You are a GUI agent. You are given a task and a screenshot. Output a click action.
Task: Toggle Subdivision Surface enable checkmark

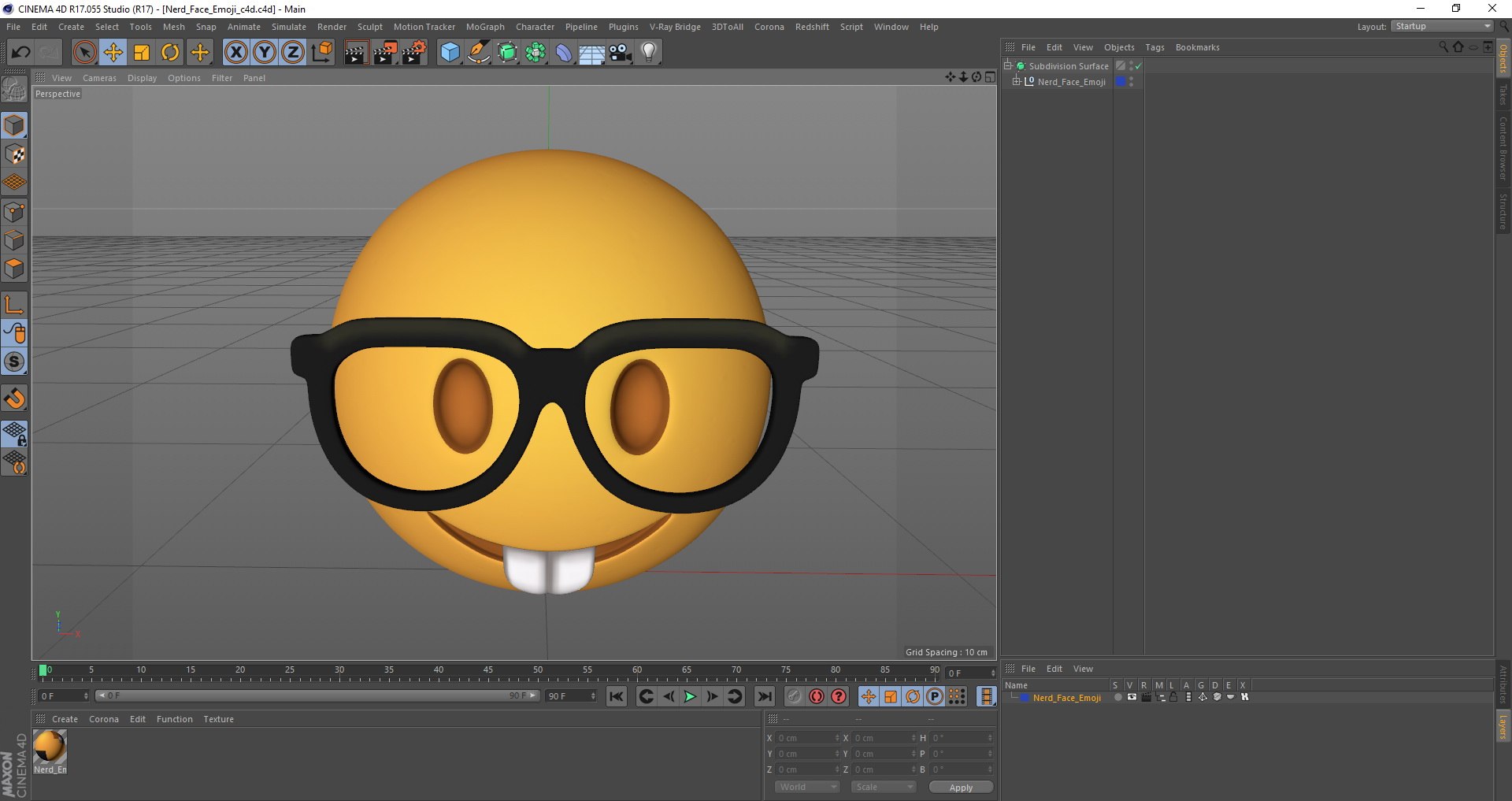pos(1139,67)
